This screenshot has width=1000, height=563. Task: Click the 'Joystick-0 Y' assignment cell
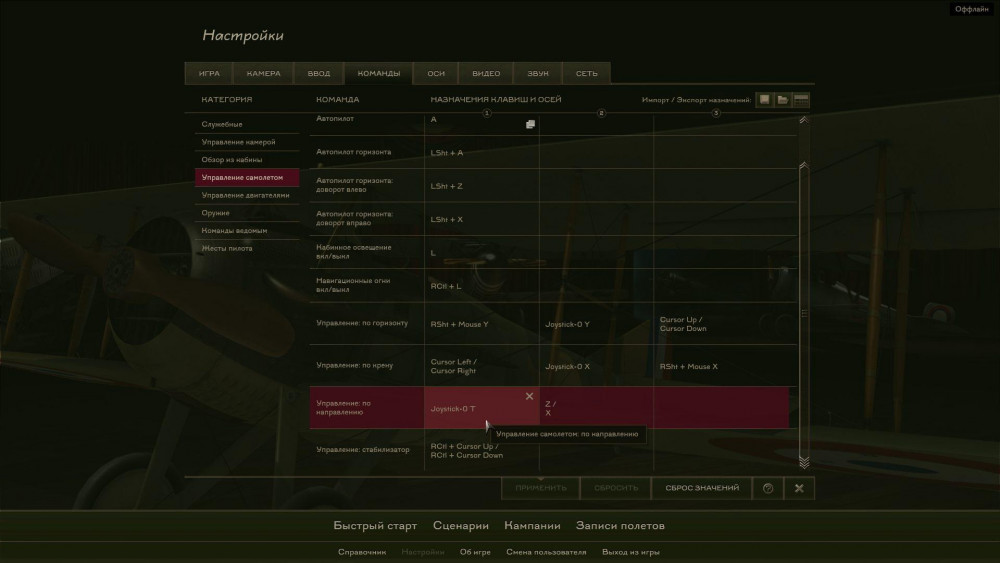point(596,324)
